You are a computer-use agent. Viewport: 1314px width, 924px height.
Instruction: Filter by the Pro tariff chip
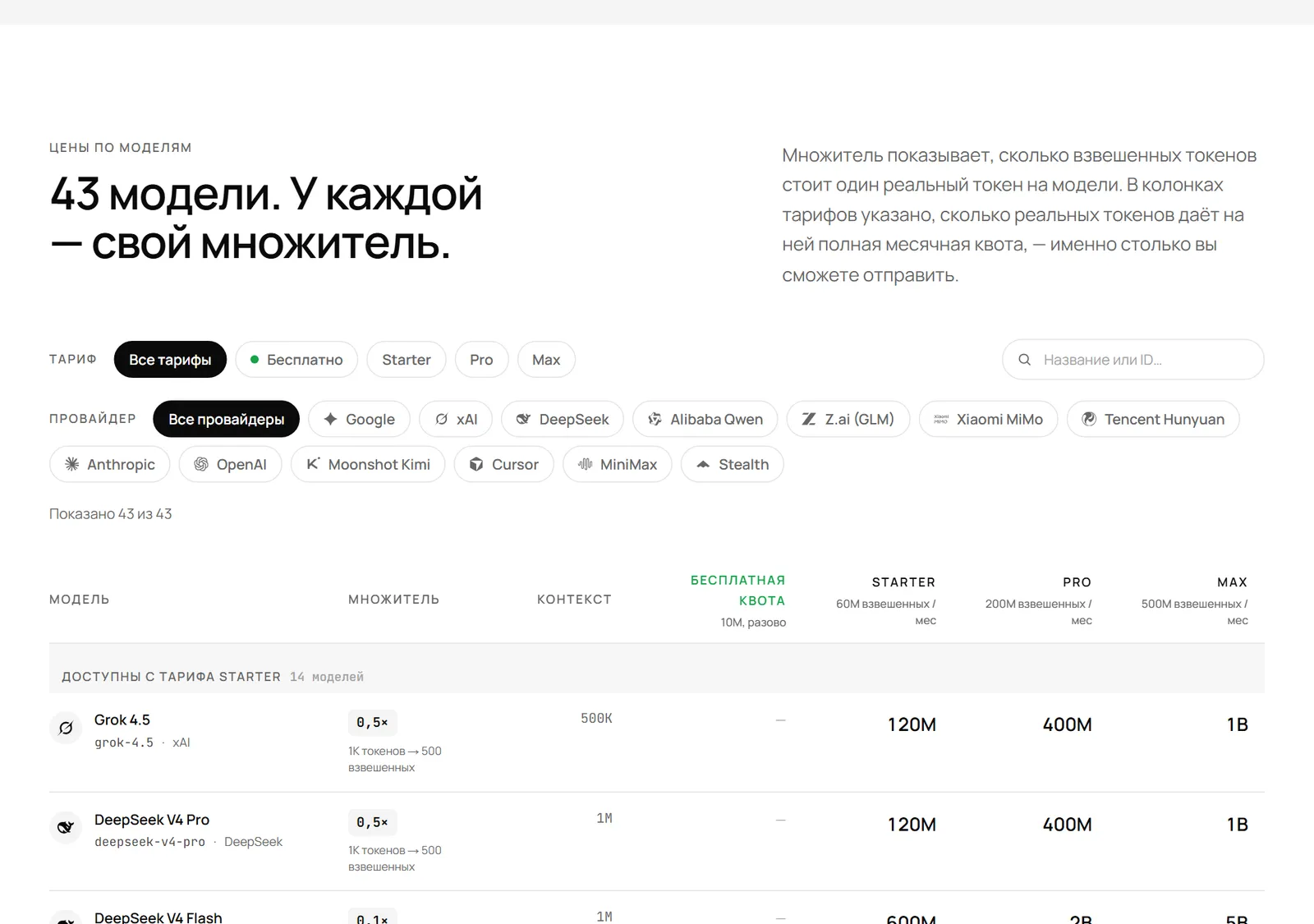481,360
